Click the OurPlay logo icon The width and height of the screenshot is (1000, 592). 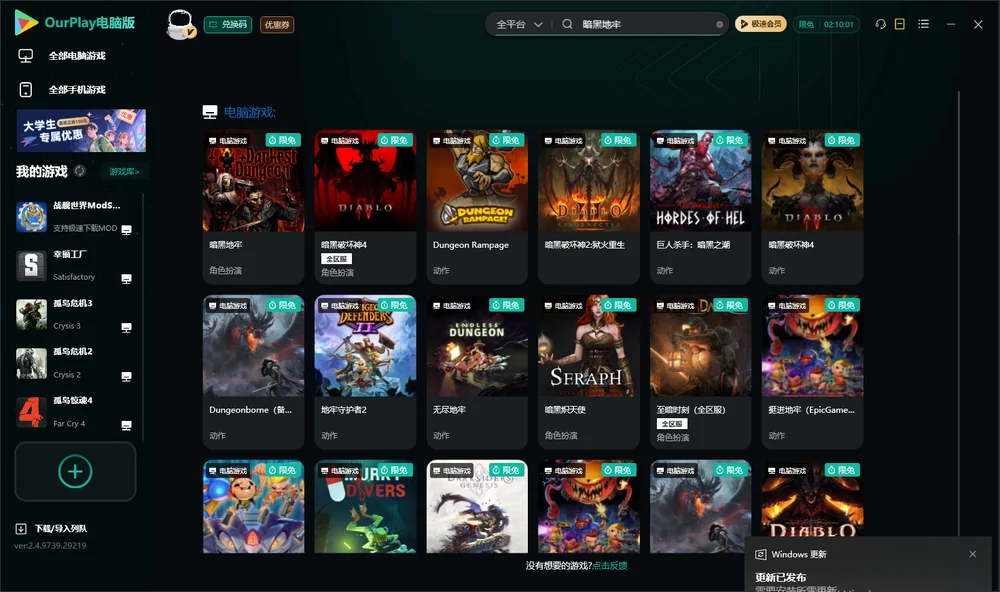(x=26, y=22)
